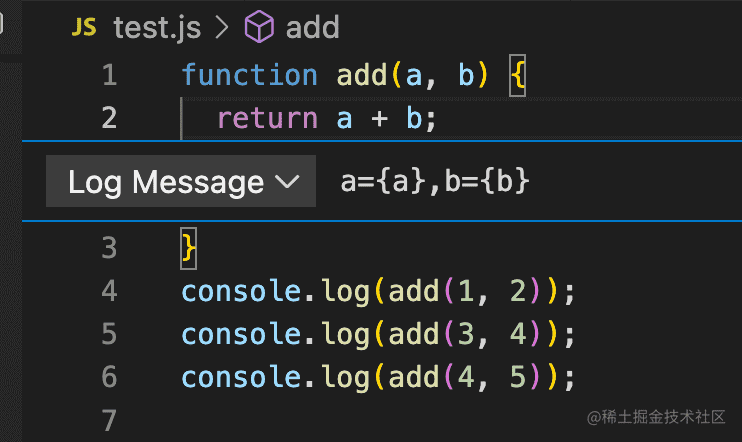Image resolution: width=742 pixels, height=442 pixels.
Task: Click line number 2 in the gutter
Action: coord(109,119)
